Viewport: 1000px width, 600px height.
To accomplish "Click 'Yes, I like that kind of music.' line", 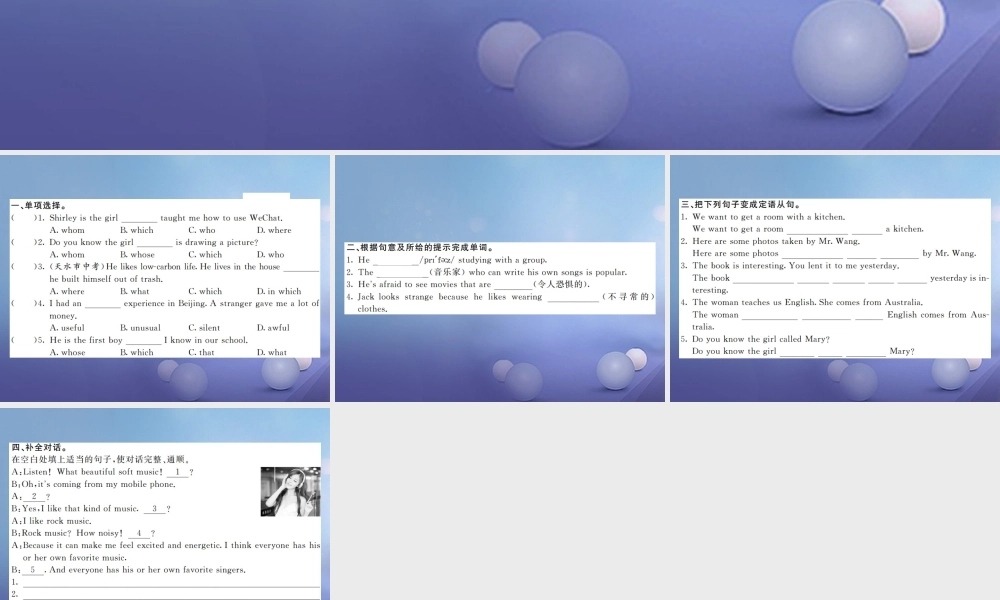I will 91,509.
